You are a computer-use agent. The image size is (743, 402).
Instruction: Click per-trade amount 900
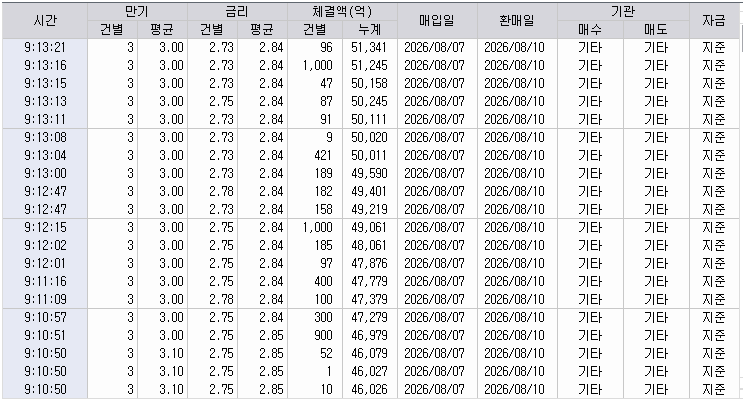[323, 336]
